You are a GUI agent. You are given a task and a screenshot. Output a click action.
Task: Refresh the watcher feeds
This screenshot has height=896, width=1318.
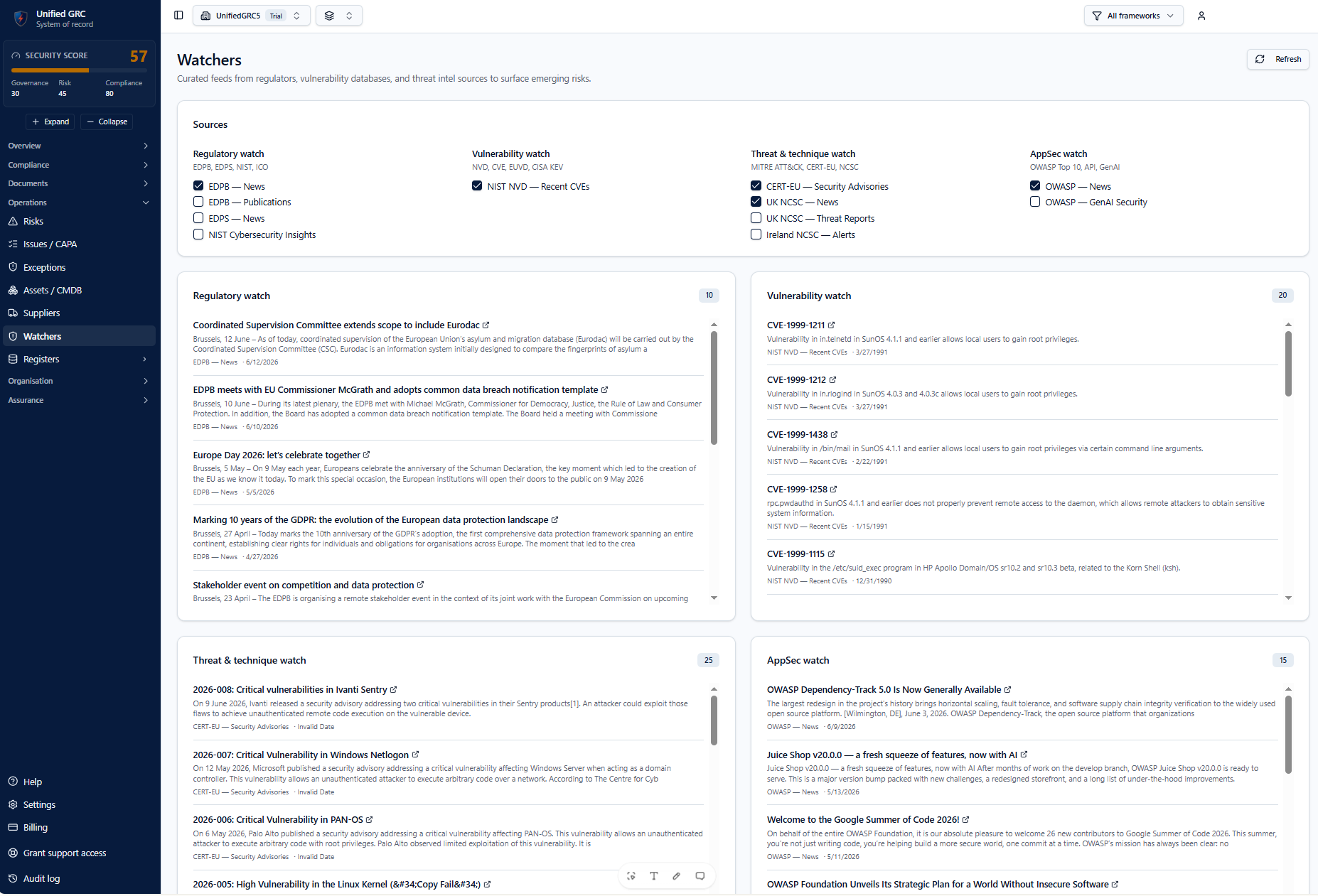pyautogui.click(x=1277, y=60)
